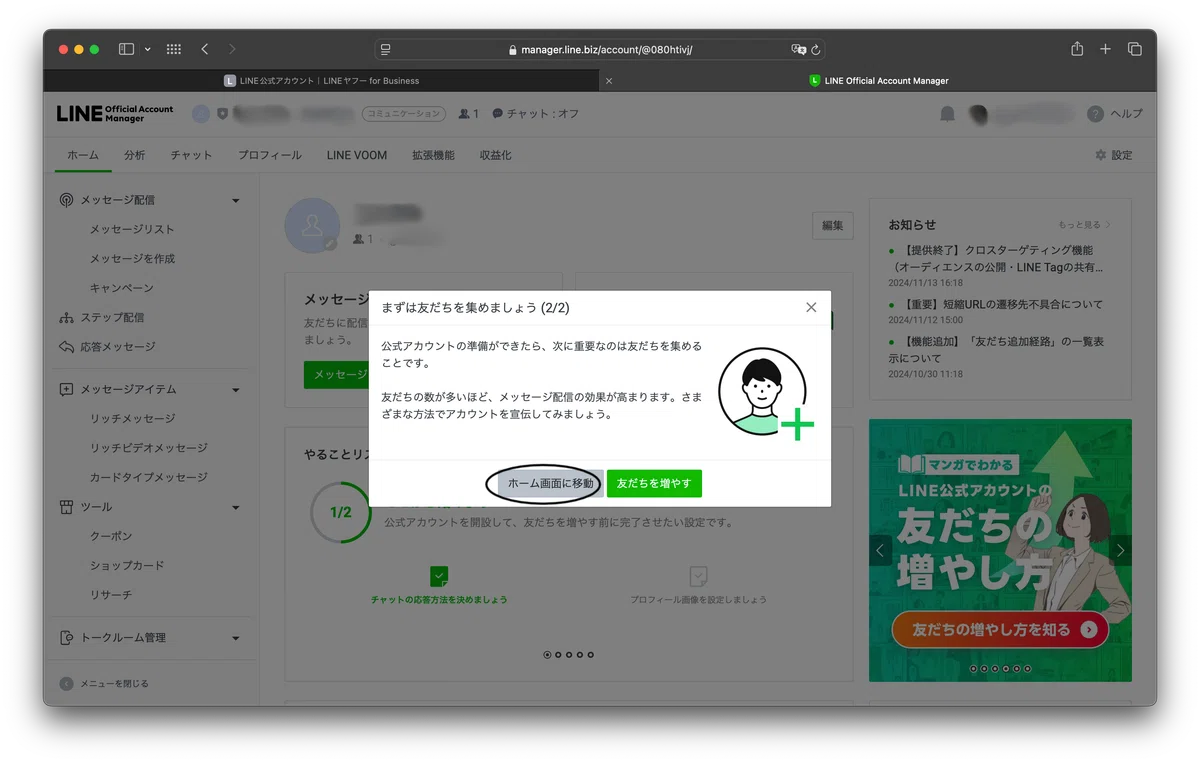Open a new tab with plus icon
The width and height of the screenshot is (1200, 763).
point(1105,49)
